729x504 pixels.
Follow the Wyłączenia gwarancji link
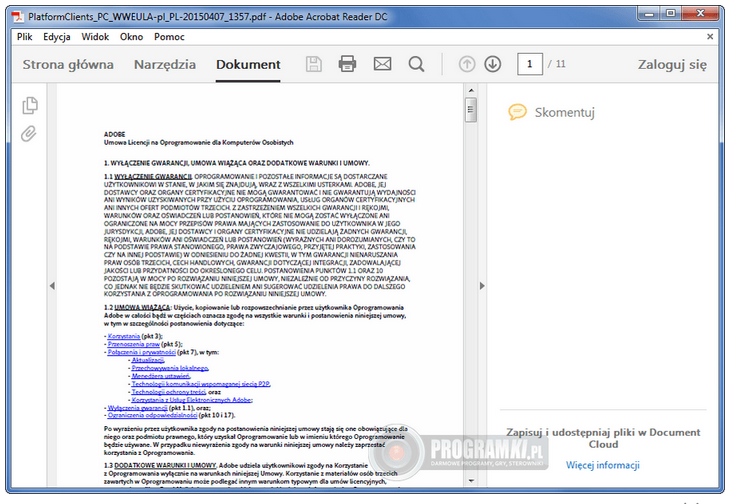coord(137,407)
